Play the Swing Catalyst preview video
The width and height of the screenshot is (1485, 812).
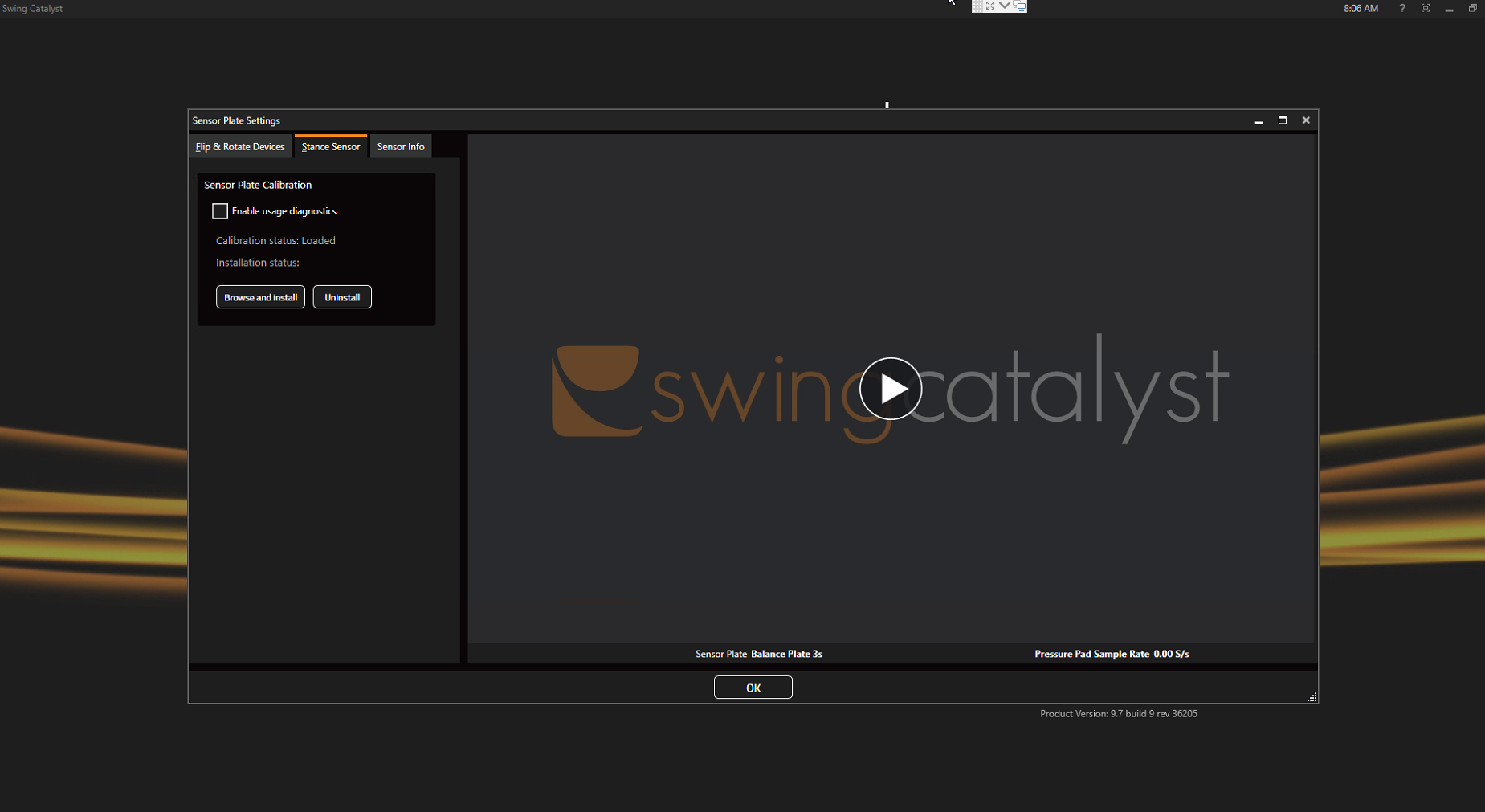coord(890,389)
